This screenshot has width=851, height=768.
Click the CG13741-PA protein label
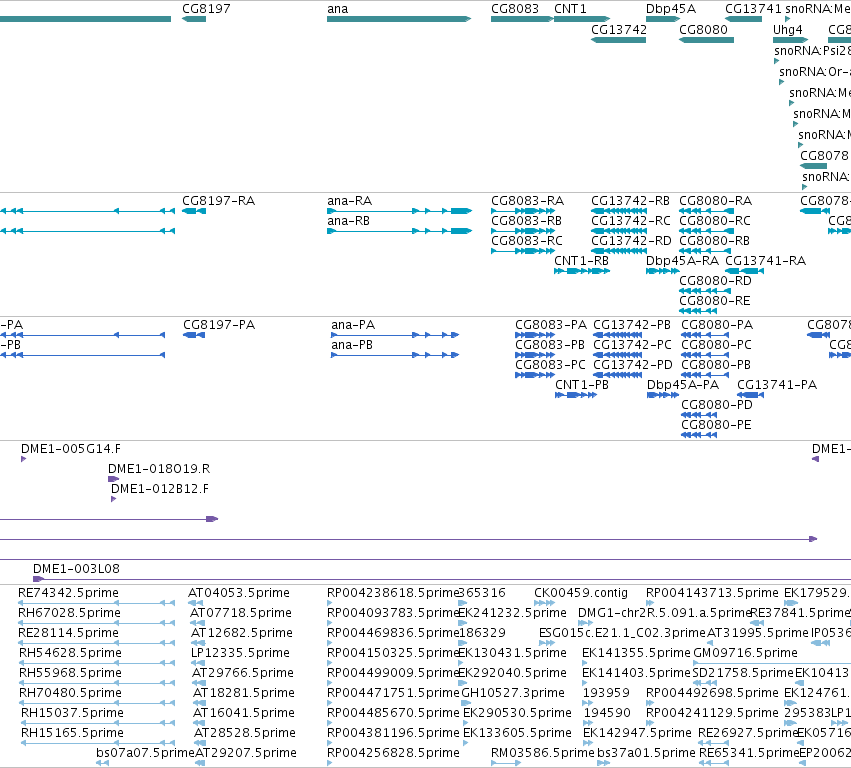click(777, 385)
